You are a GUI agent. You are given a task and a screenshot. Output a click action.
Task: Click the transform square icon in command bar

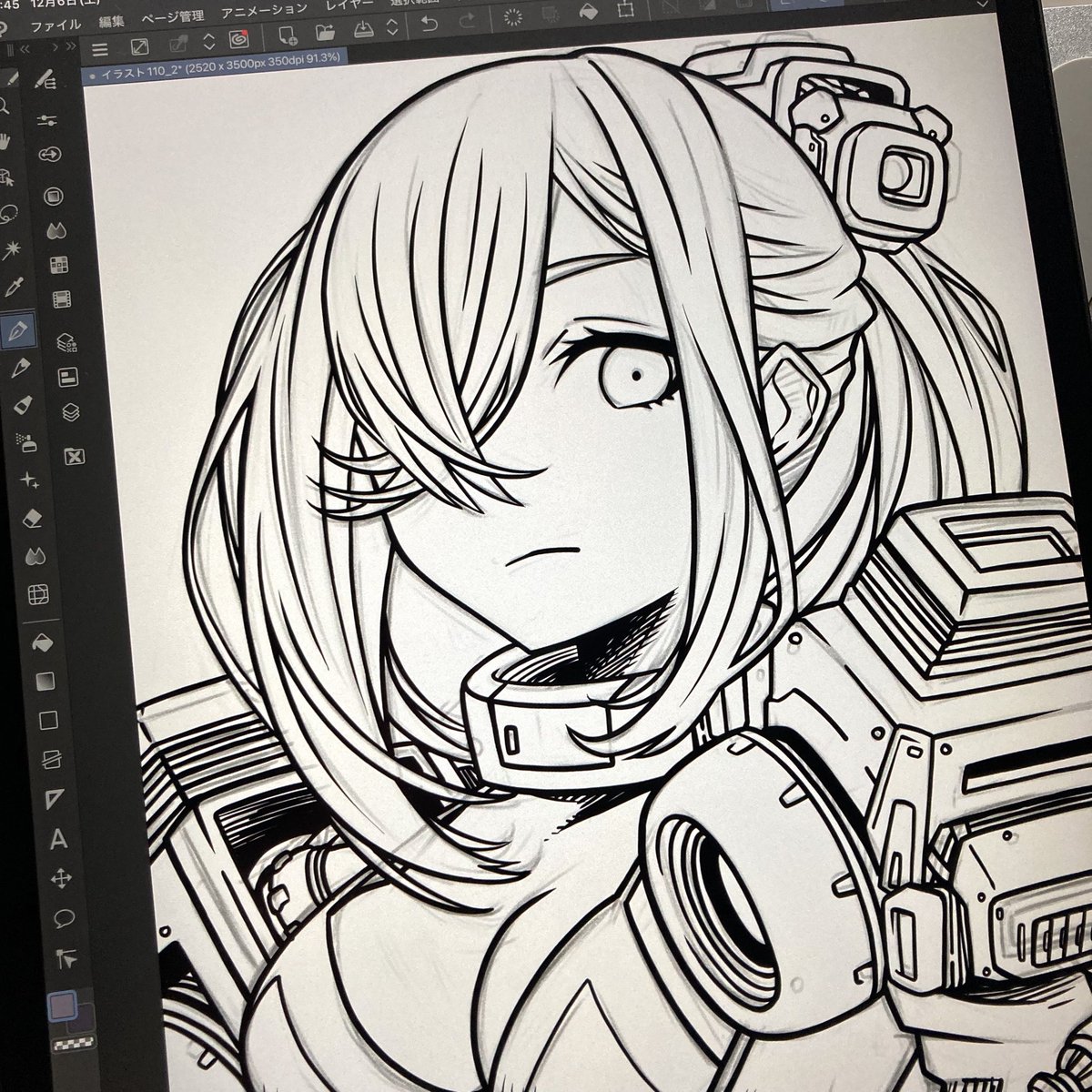[x=626, y=10]
